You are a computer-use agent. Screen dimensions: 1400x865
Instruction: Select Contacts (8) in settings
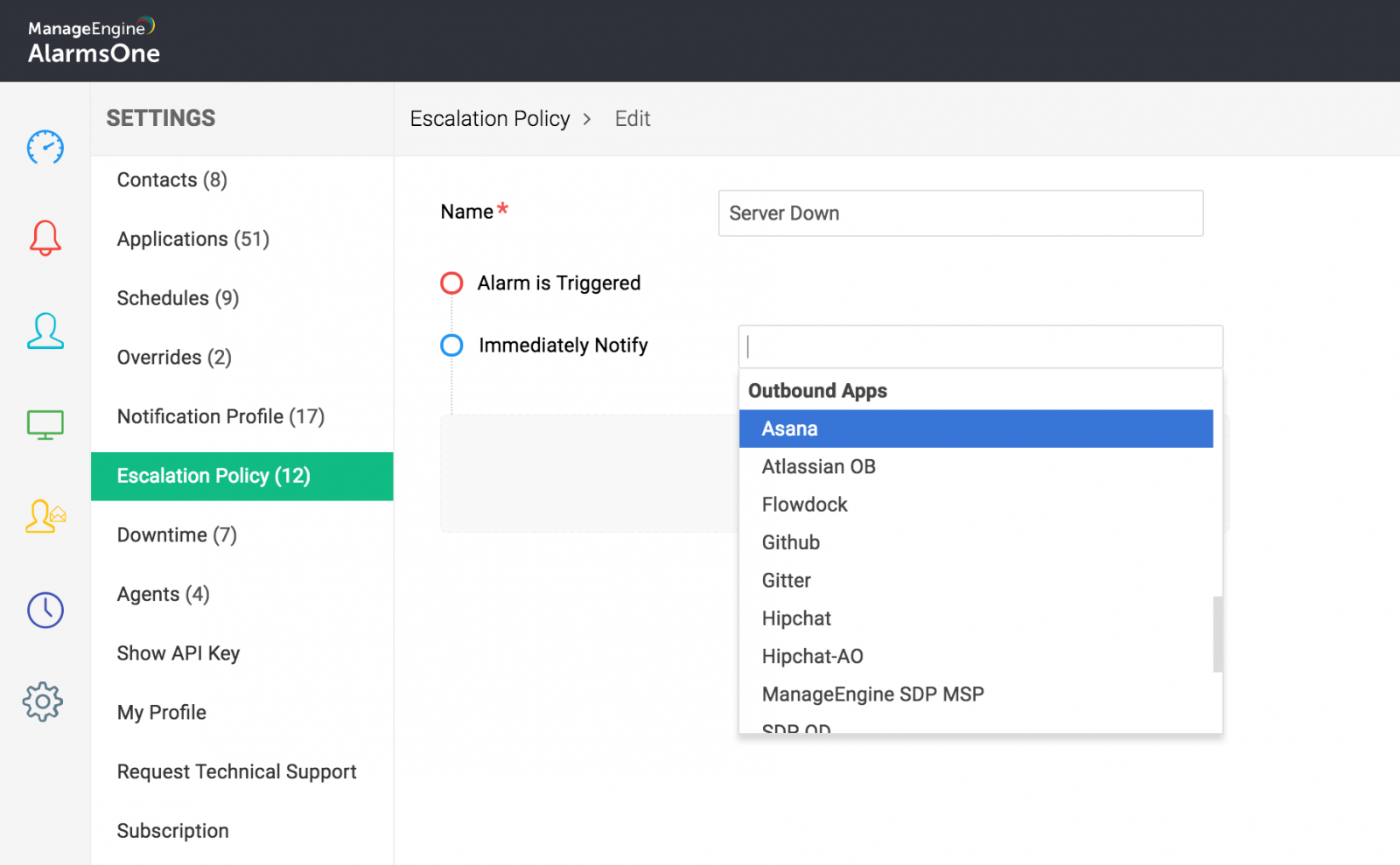(172, 180)
